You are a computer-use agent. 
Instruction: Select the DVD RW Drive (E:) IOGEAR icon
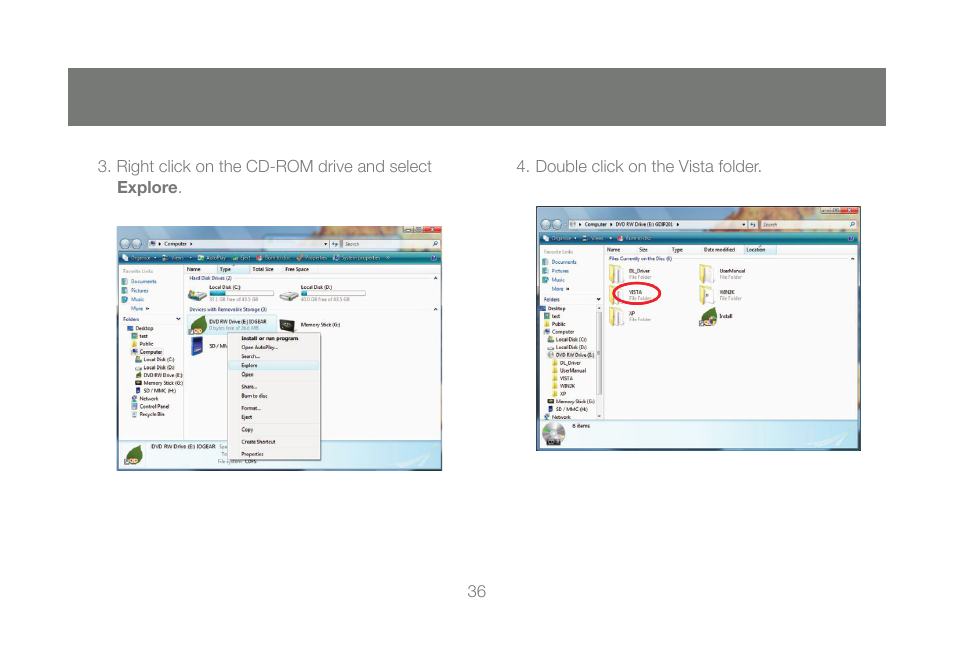tap(198, 325)
